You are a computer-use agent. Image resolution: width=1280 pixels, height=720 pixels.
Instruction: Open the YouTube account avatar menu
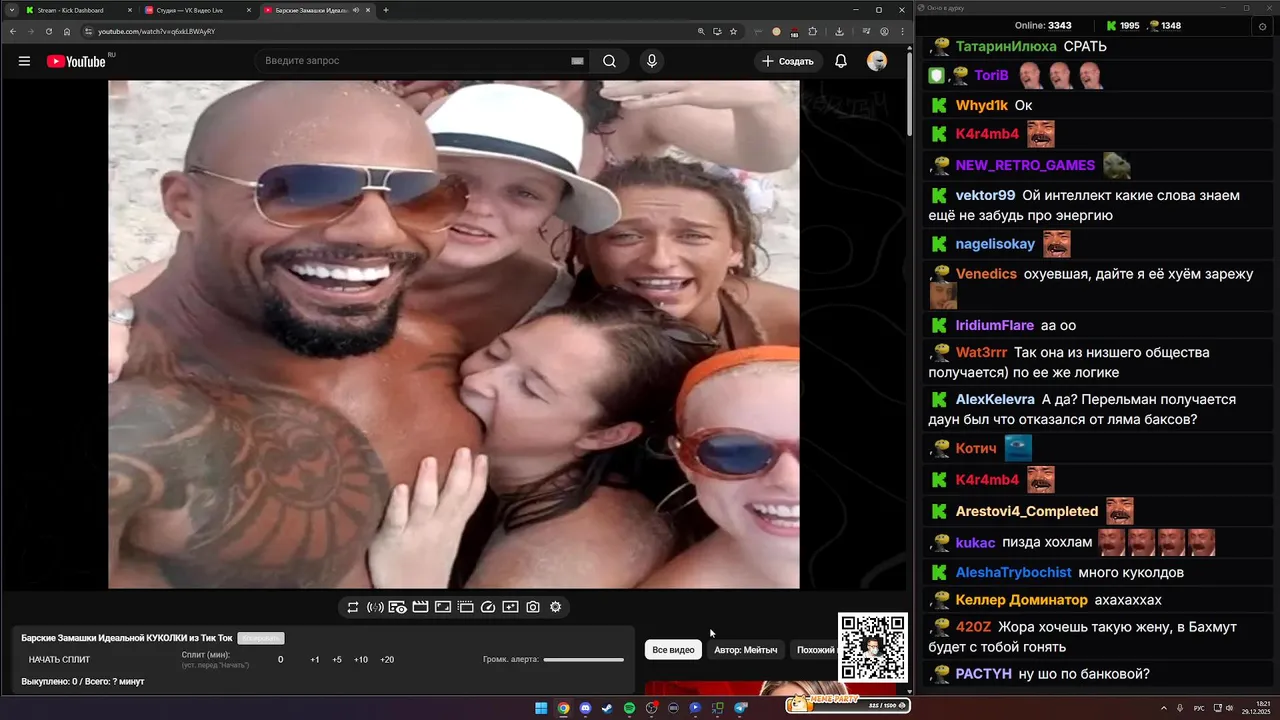point(877,61)
